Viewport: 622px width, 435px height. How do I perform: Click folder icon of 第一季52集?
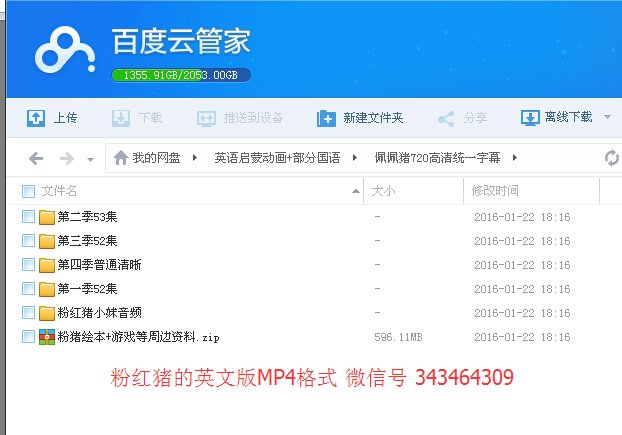(x=47, y=289)
